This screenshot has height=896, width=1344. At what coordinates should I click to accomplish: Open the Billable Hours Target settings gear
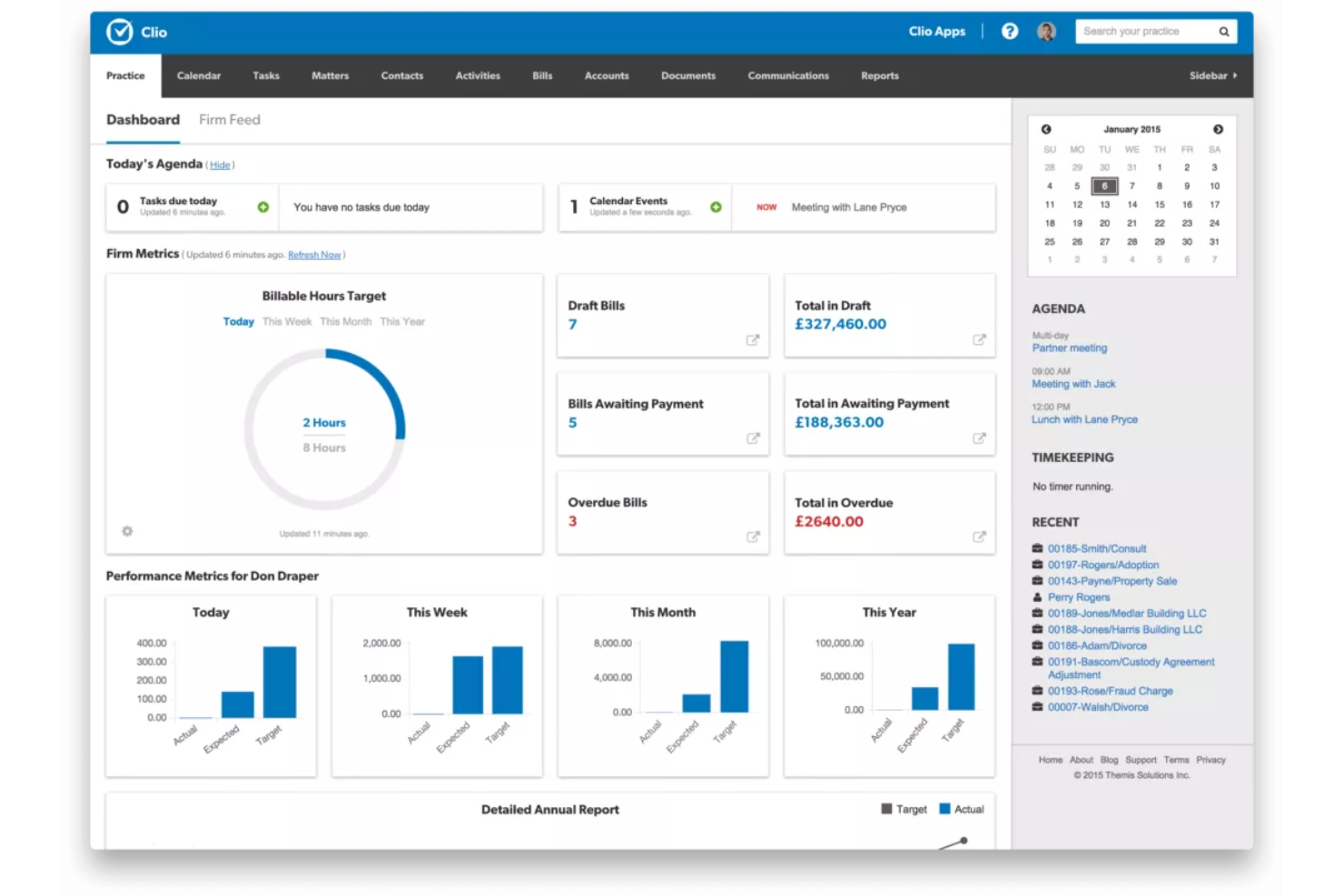126,530
